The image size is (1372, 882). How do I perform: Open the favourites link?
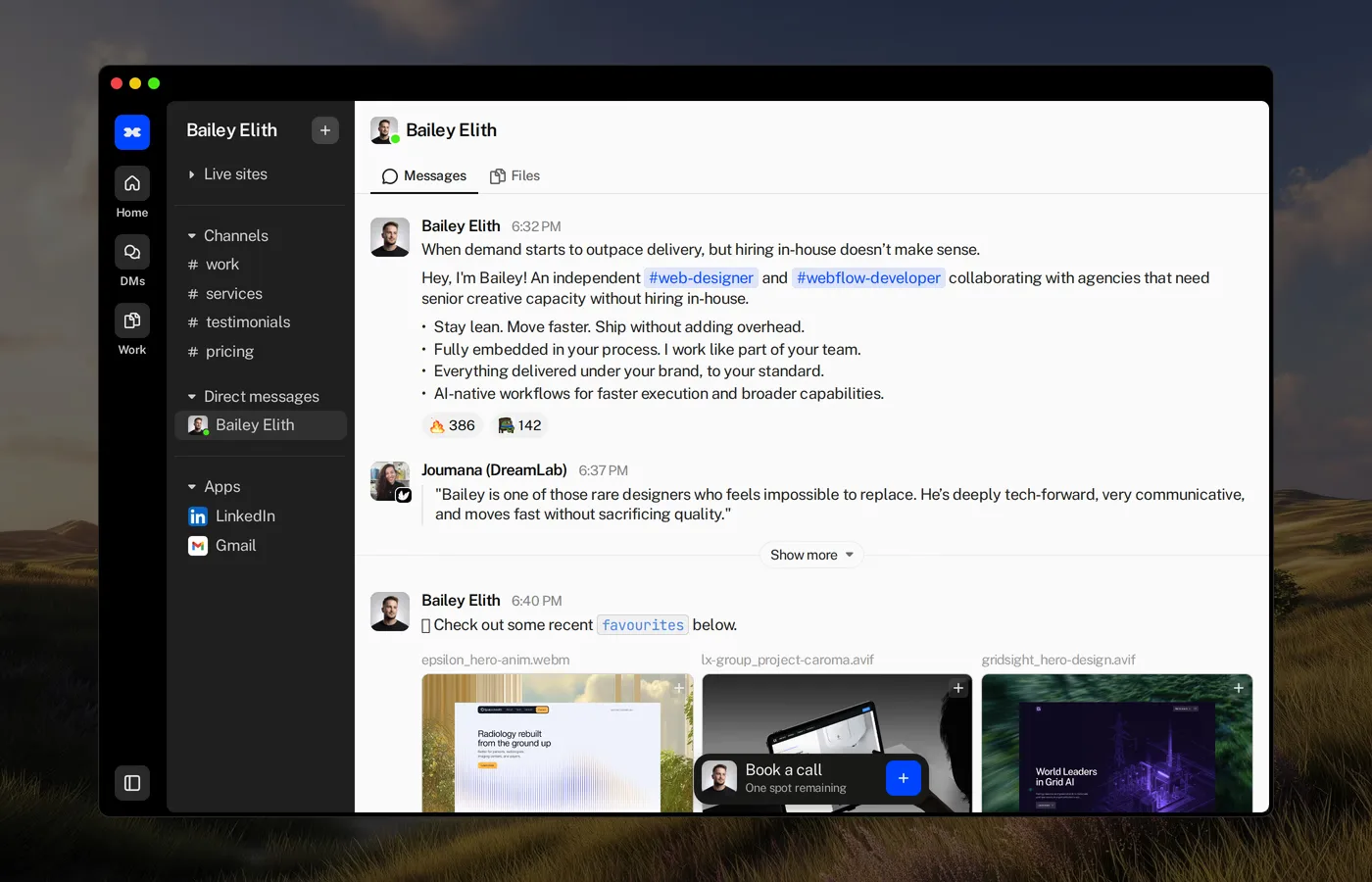point(643,625)
